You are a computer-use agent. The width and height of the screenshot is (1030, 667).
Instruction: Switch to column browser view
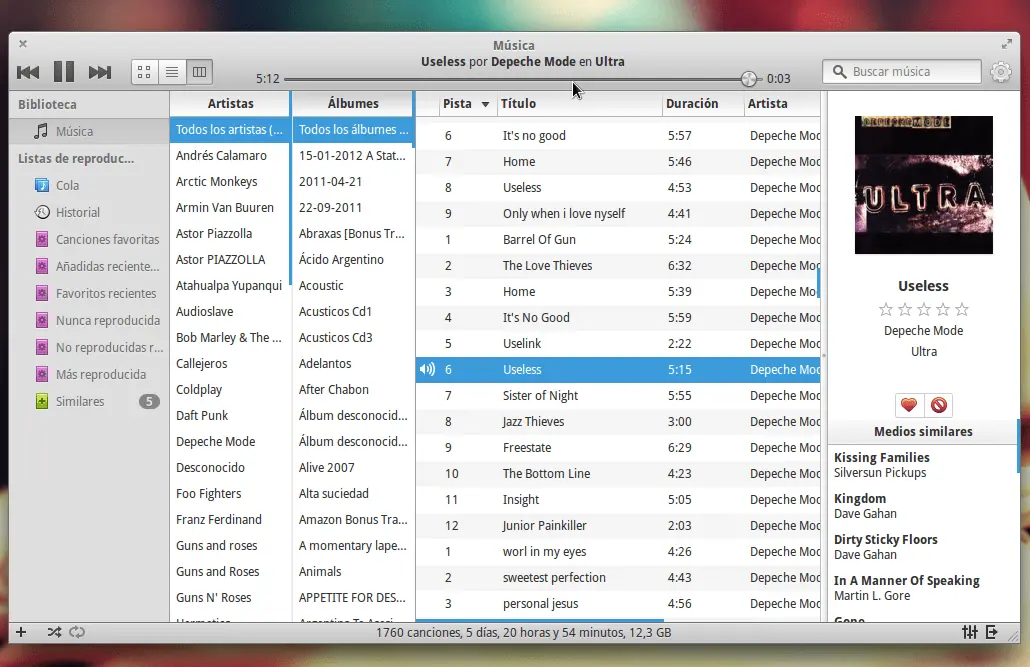tap(200, 72)
